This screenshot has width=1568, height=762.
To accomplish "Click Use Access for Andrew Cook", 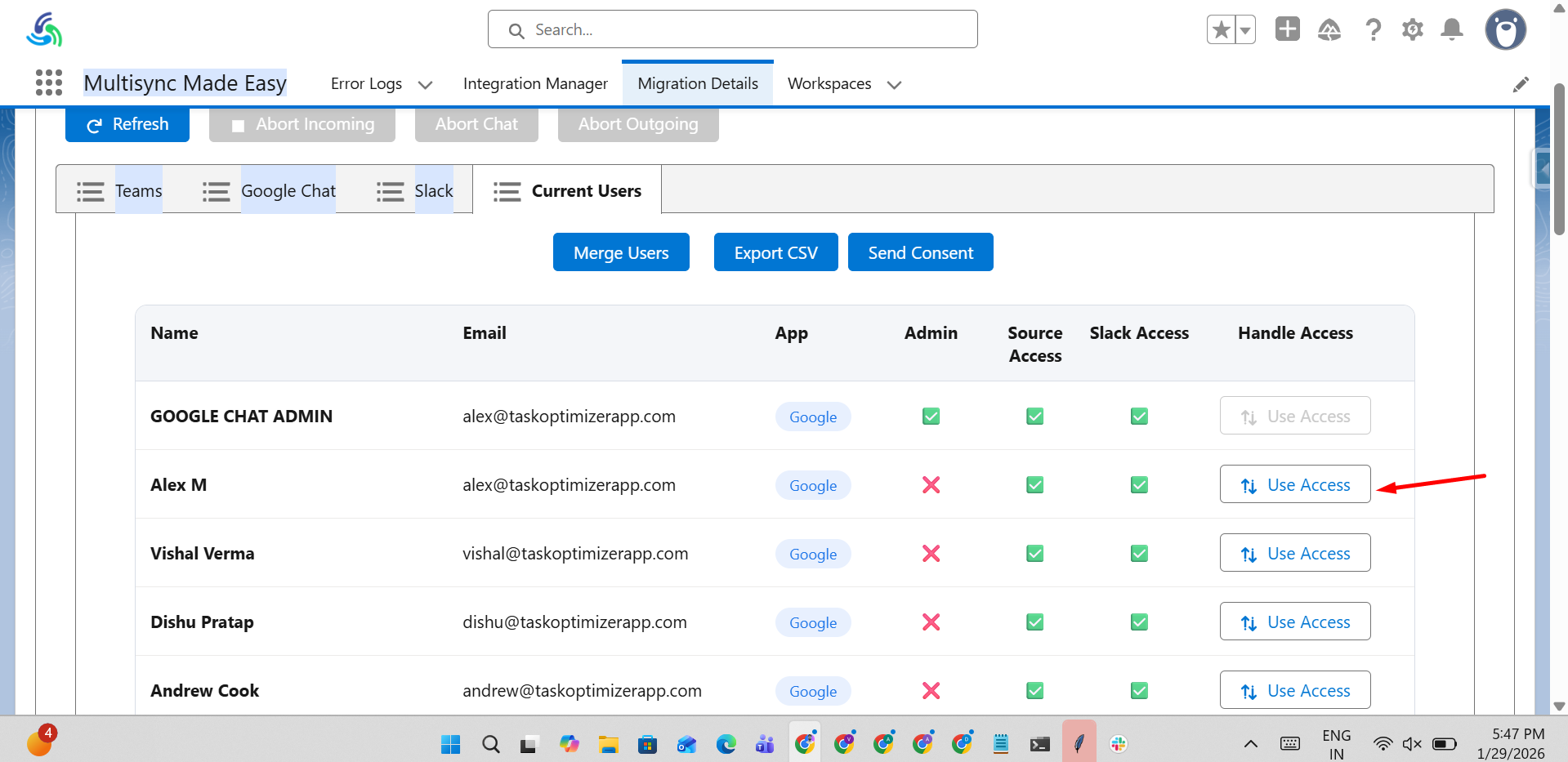I will pos(1295,690).
